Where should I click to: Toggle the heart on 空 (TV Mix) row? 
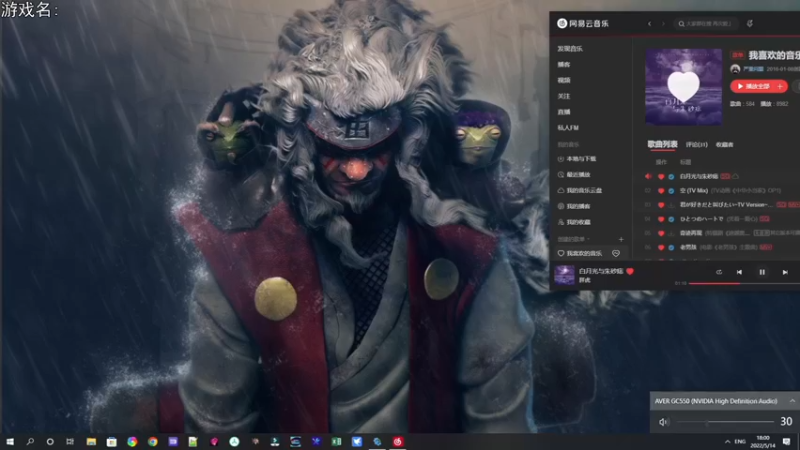click(661, 191)
